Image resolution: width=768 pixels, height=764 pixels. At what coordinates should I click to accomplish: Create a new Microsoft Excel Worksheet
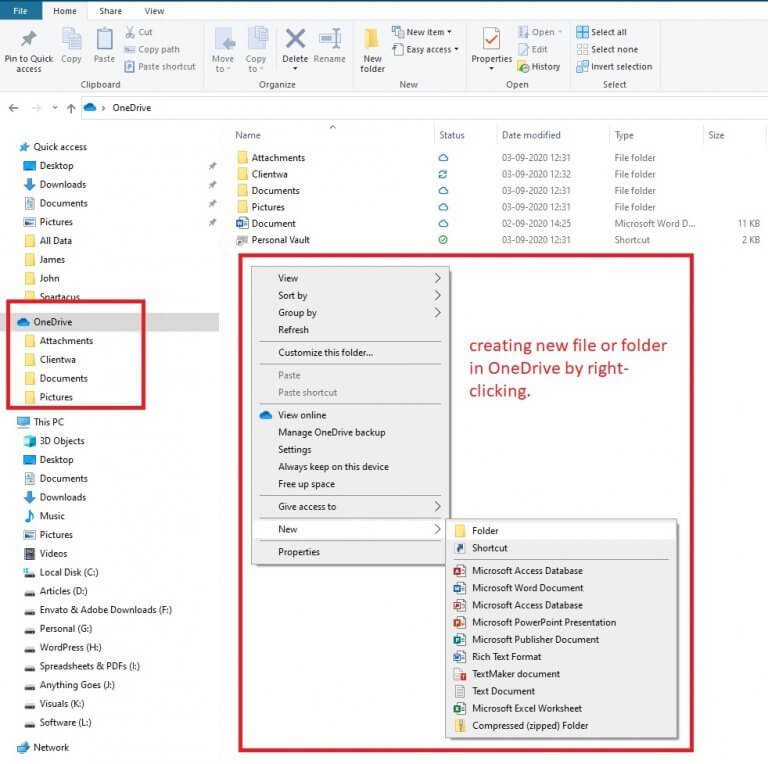(562, 708)
